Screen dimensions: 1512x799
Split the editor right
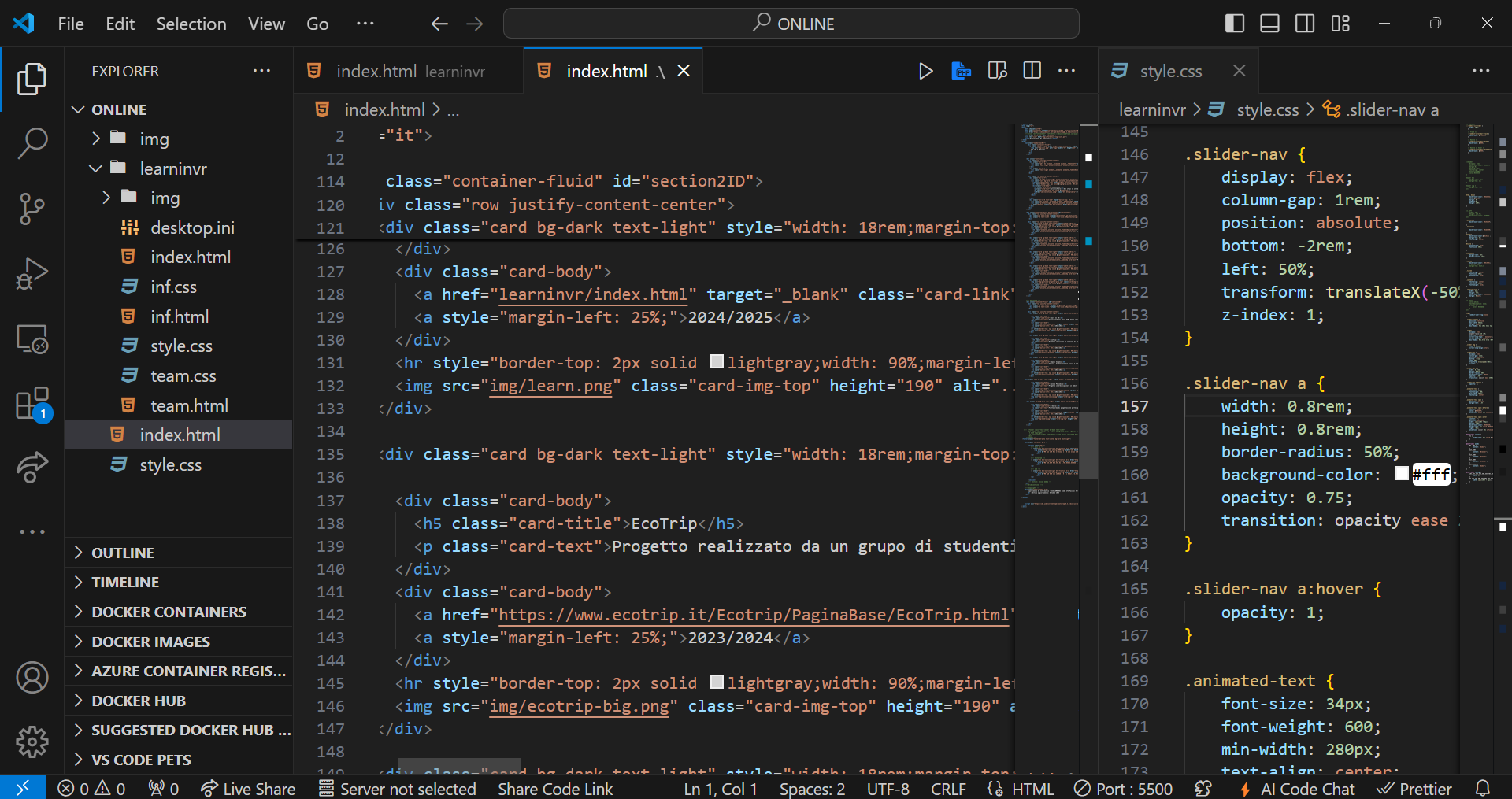1032,71
